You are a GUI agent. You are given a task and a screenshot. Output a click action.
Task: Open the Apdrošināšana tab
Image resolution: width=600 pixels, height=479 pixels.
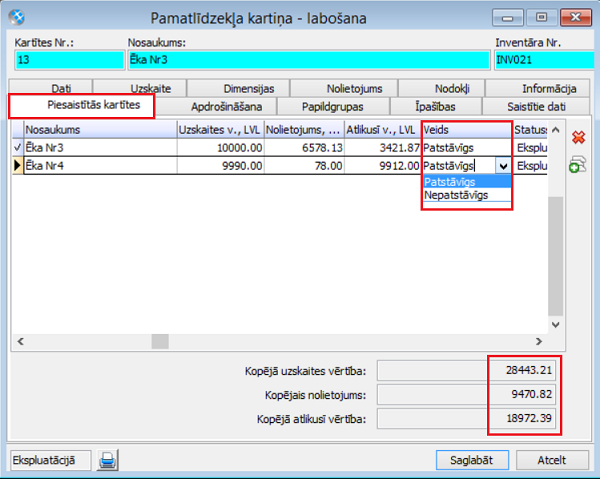[216, 106]
